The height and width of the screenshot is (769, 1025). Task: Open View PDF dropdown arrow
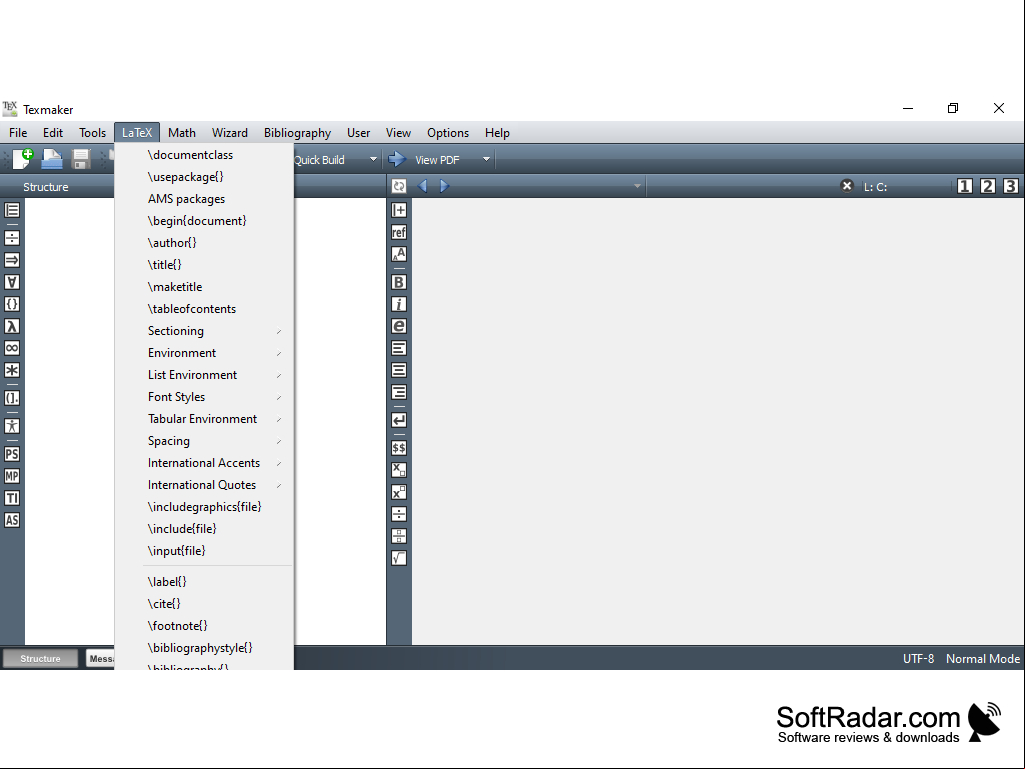coord(486,159)
